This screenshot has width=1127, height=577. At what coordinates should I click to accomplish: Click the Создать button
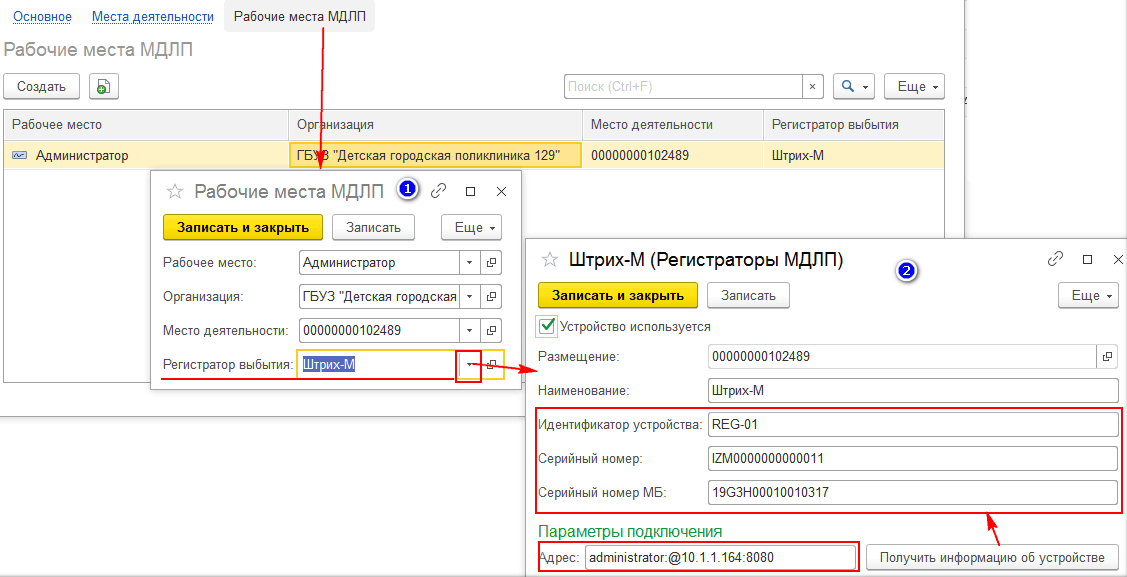click(41, 87)
